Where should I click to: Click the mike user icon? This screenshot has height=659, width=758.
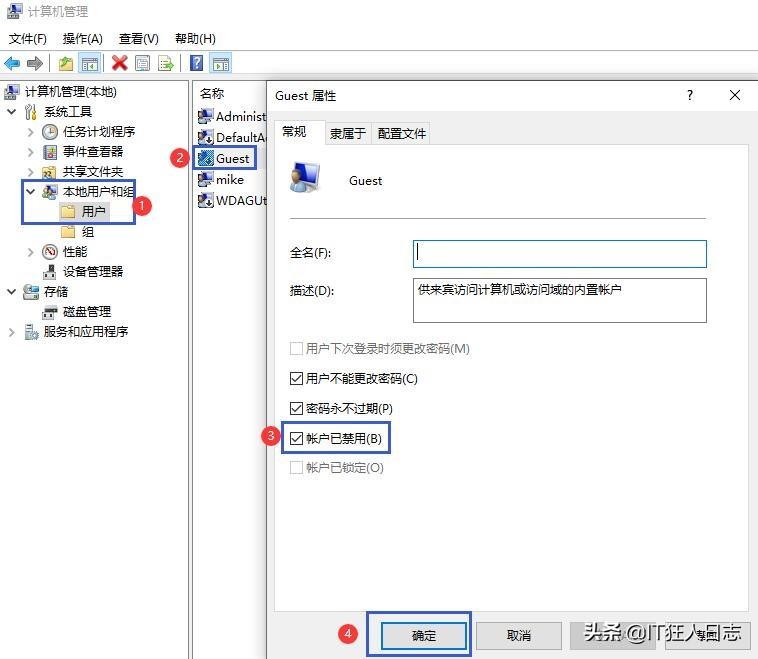(205, 179)
